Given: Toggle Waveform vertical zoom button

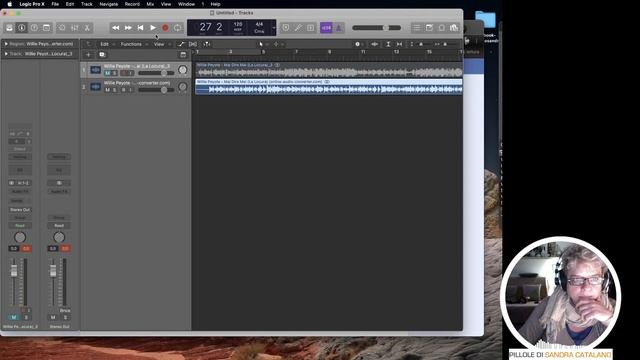Looking at the screenshot, I should [x=374, y=44].
